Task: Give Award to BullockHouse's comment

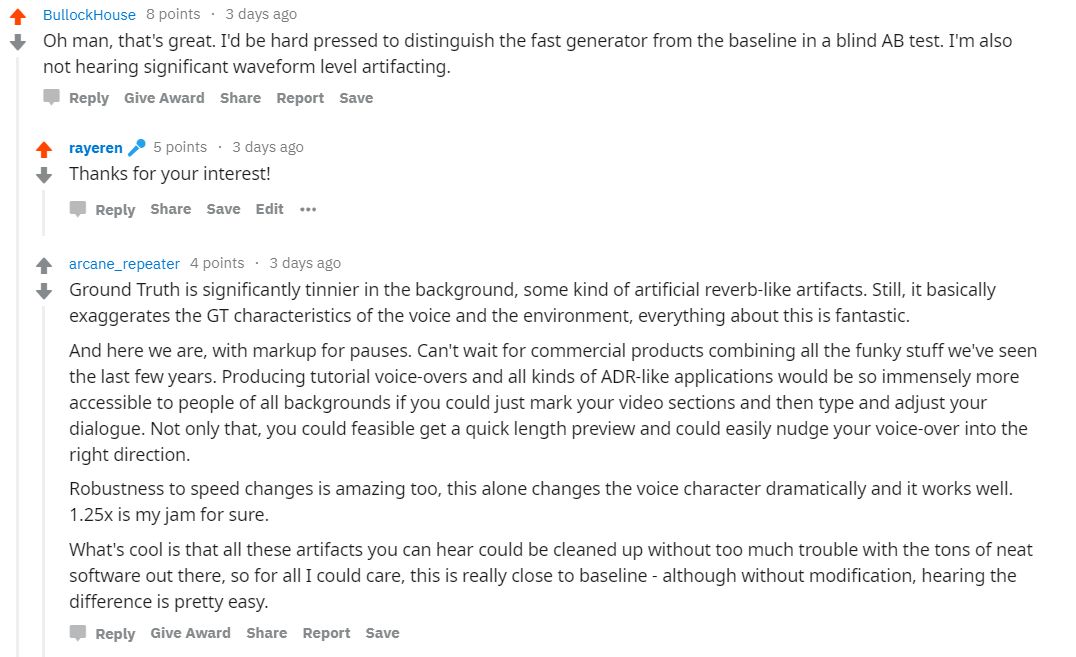Action: tap(164, 98)
